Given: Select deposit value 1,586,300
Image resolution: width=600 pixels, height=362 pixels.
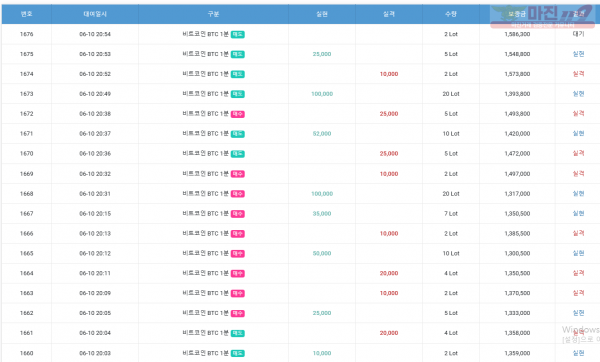Looking at the screenshot, I should (517, 34).
